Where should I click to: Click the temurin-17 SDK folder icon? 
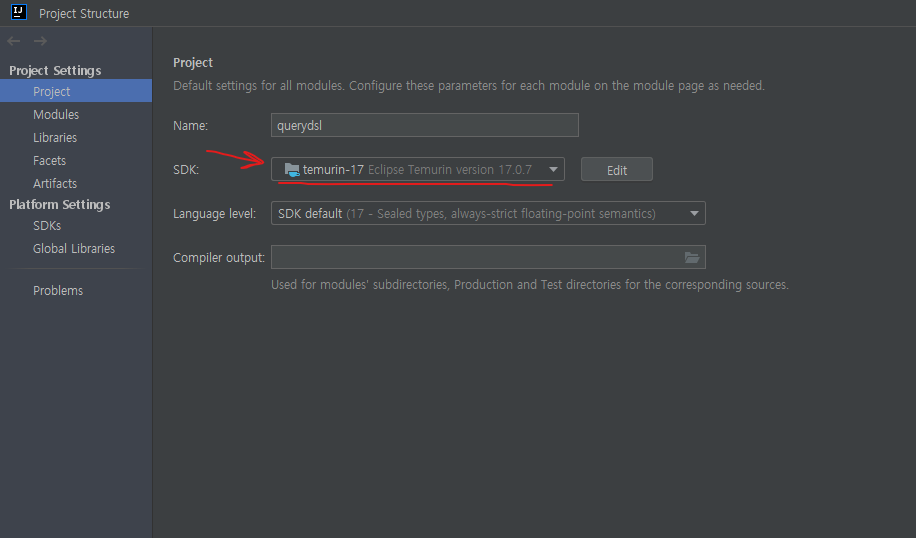pos(292,170)
